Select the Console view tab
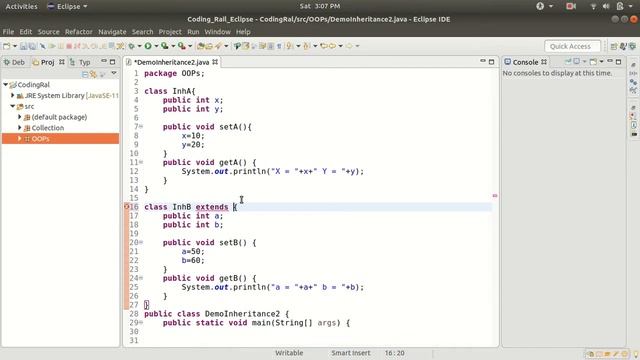 [525, 62]
